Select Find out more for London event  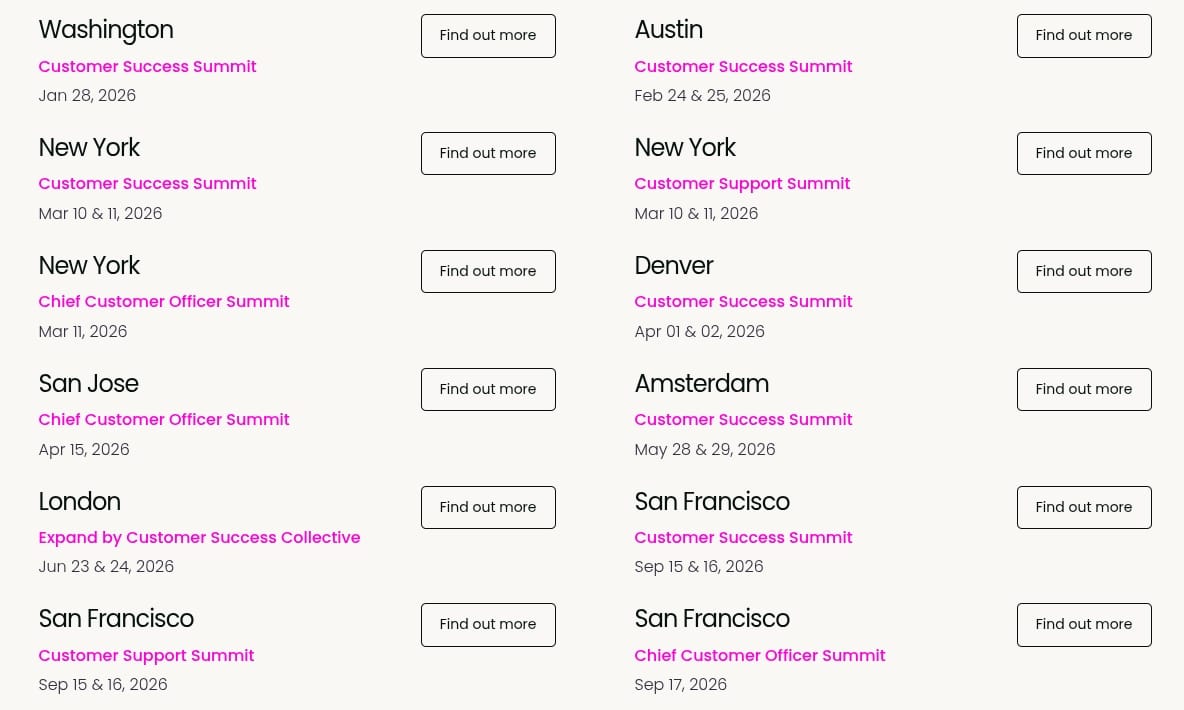pyautogui.click(x=488, y=508)
